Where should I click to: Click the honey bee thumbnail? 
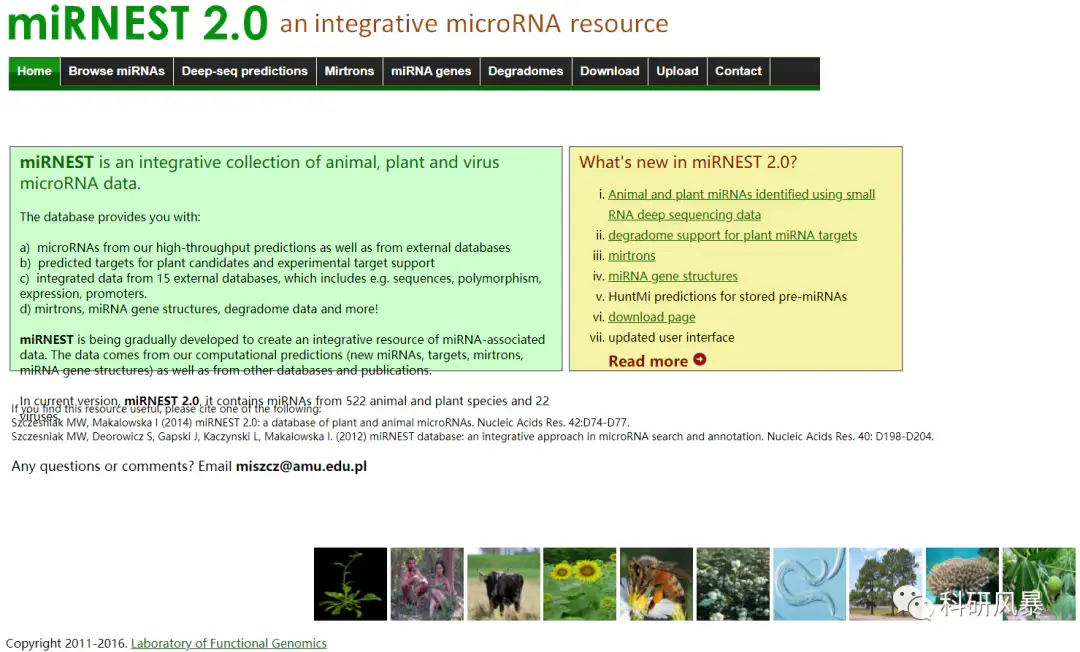656,584
